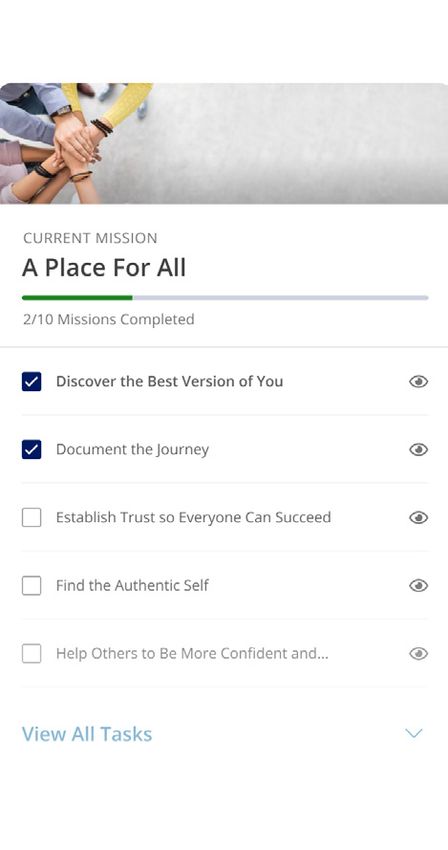View Document the Journey via eye icon
The image size is (448, 850).
pyautogui.click(x=418, y=449)
